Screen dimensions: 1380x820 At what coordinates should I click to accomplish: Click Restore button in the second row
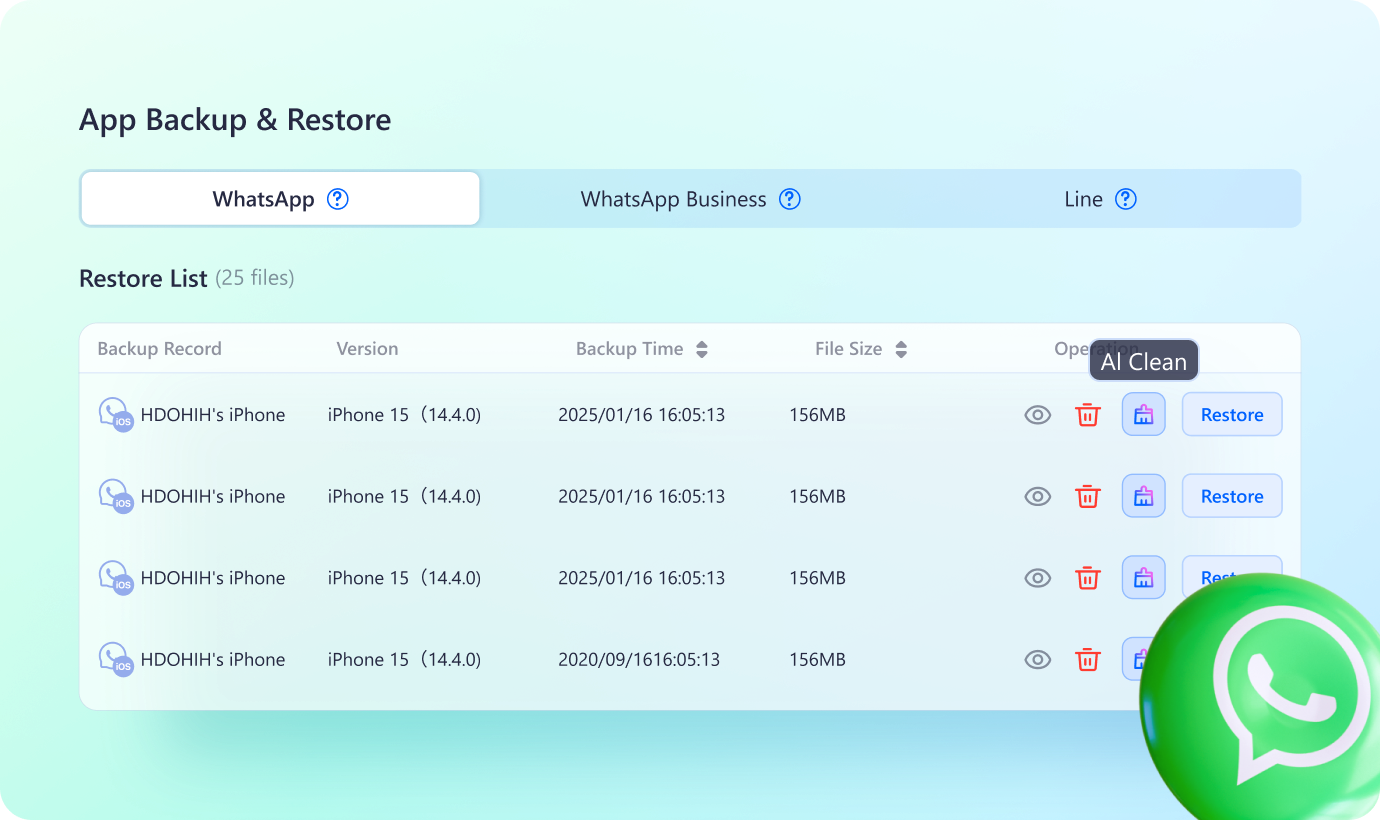1232,496
